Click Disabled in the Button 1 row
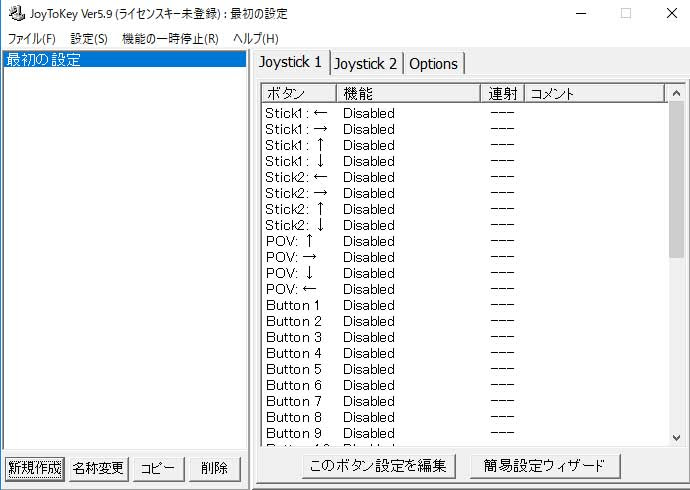 [369, 305]
